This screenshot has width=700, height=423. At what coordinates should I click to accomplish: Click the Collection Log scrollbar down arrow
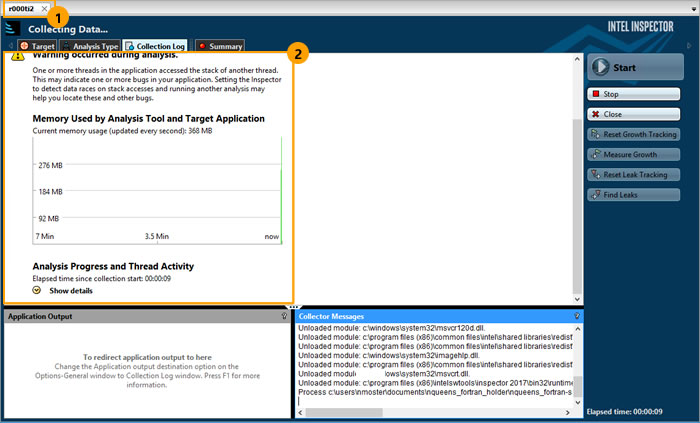tap(577, 299)
